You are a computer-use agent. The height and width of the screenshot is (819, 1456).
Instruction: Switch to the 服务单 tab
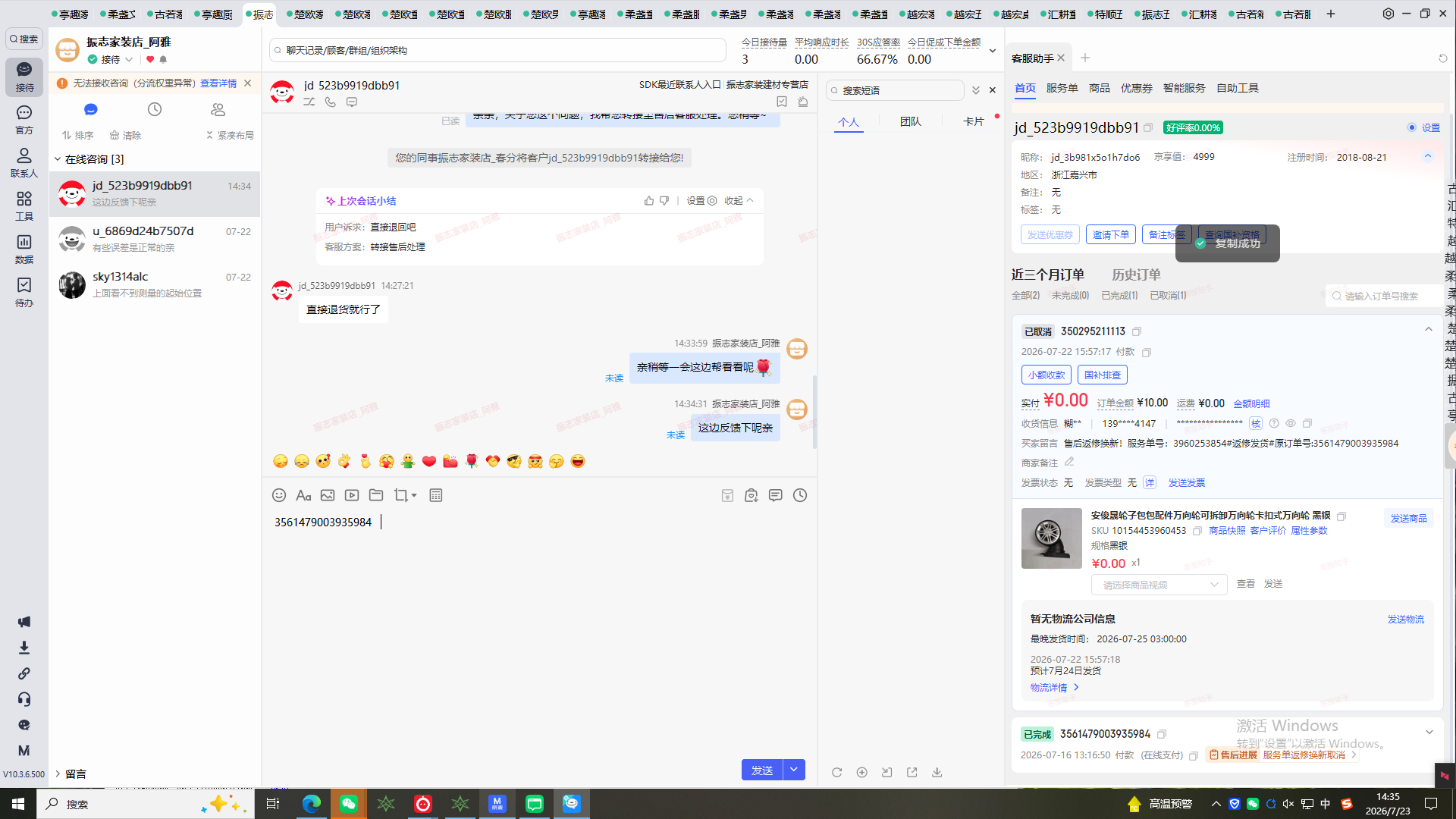coord(1062,88)
